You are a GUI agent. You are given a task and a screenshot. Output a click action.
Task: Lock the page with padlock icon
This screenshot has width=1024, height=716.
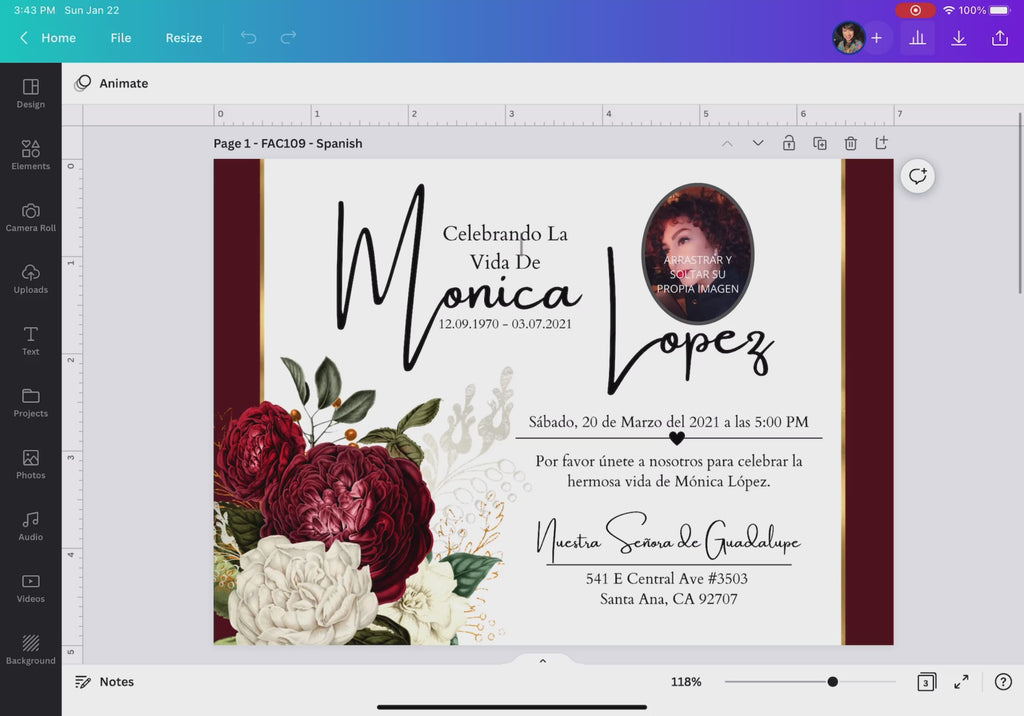coord(789,143)
